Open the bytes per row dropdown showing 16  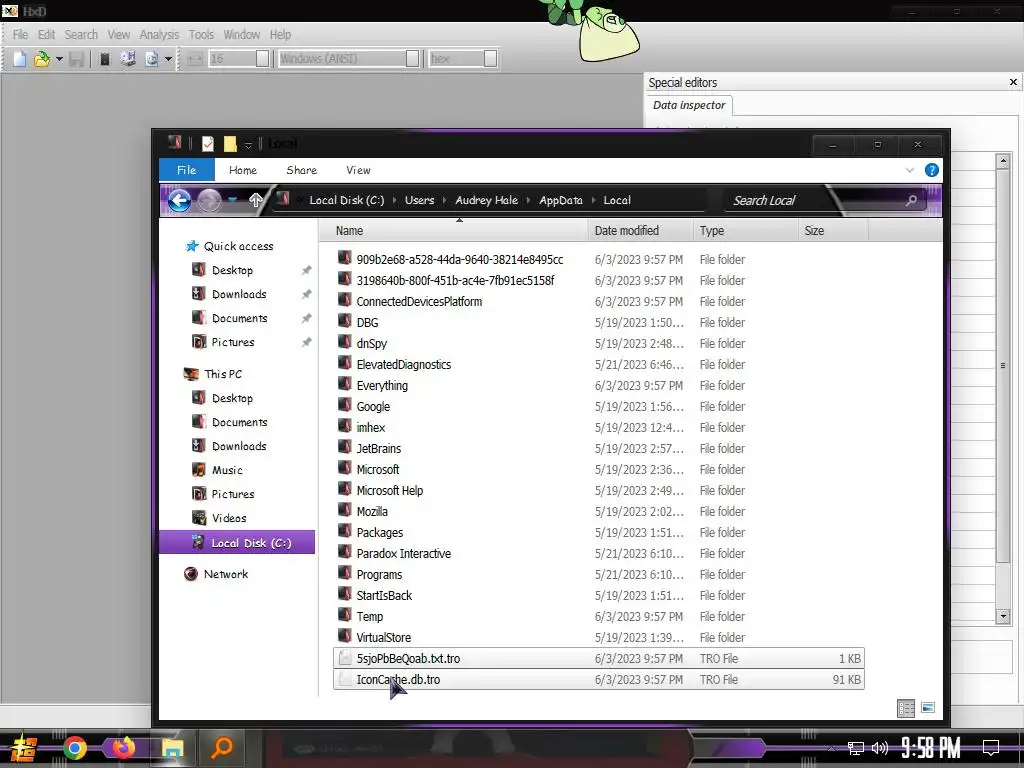tap(262, 59)
